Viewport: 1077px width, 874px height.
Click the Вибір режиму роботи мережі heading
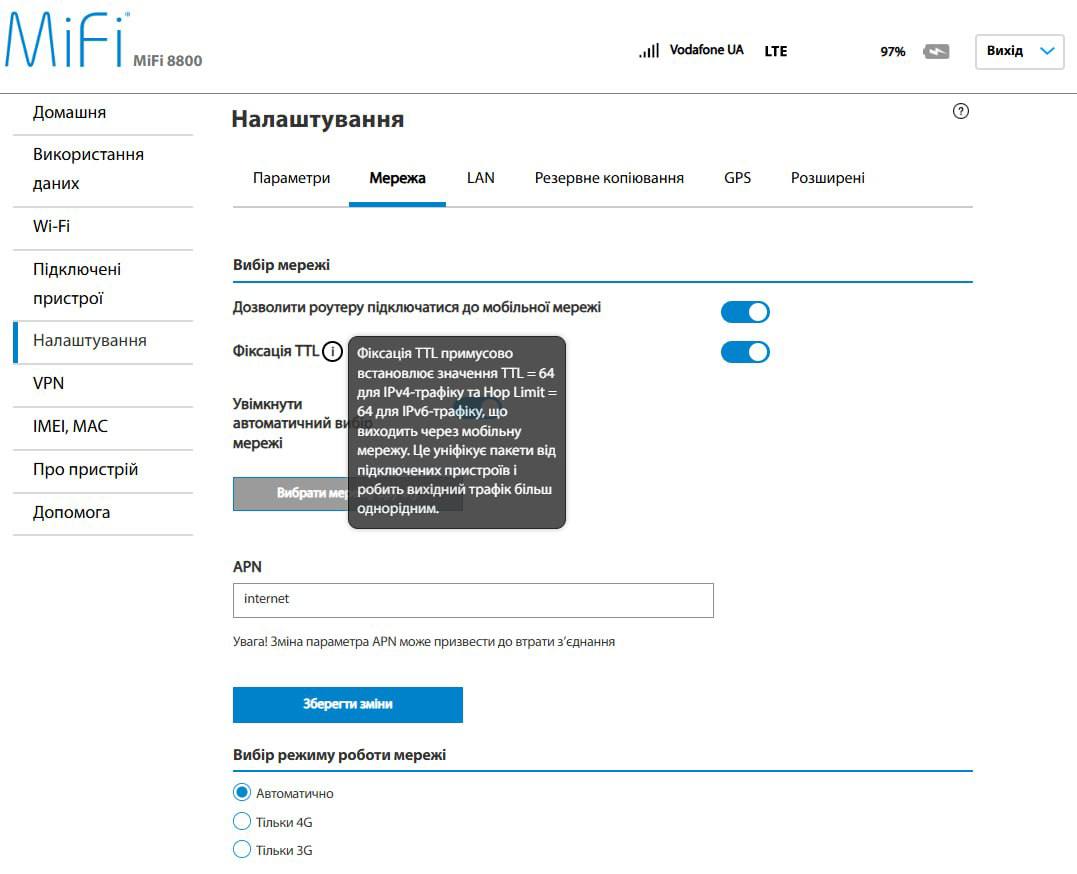[x=339, y=755]
